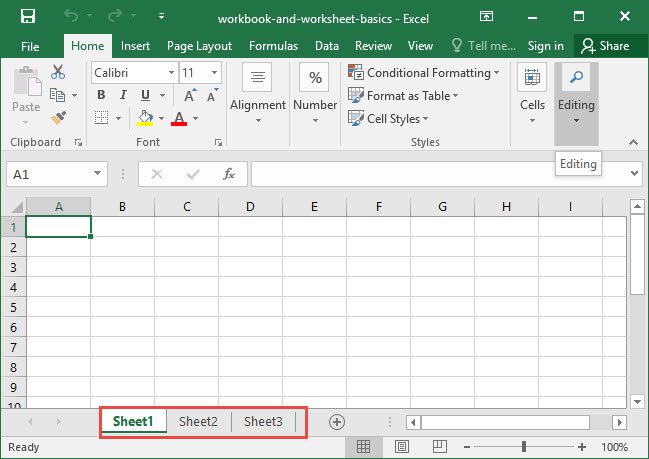Toggle Bold formatting
The width and height of the screenshot is (649, 459).
[101, 95]
